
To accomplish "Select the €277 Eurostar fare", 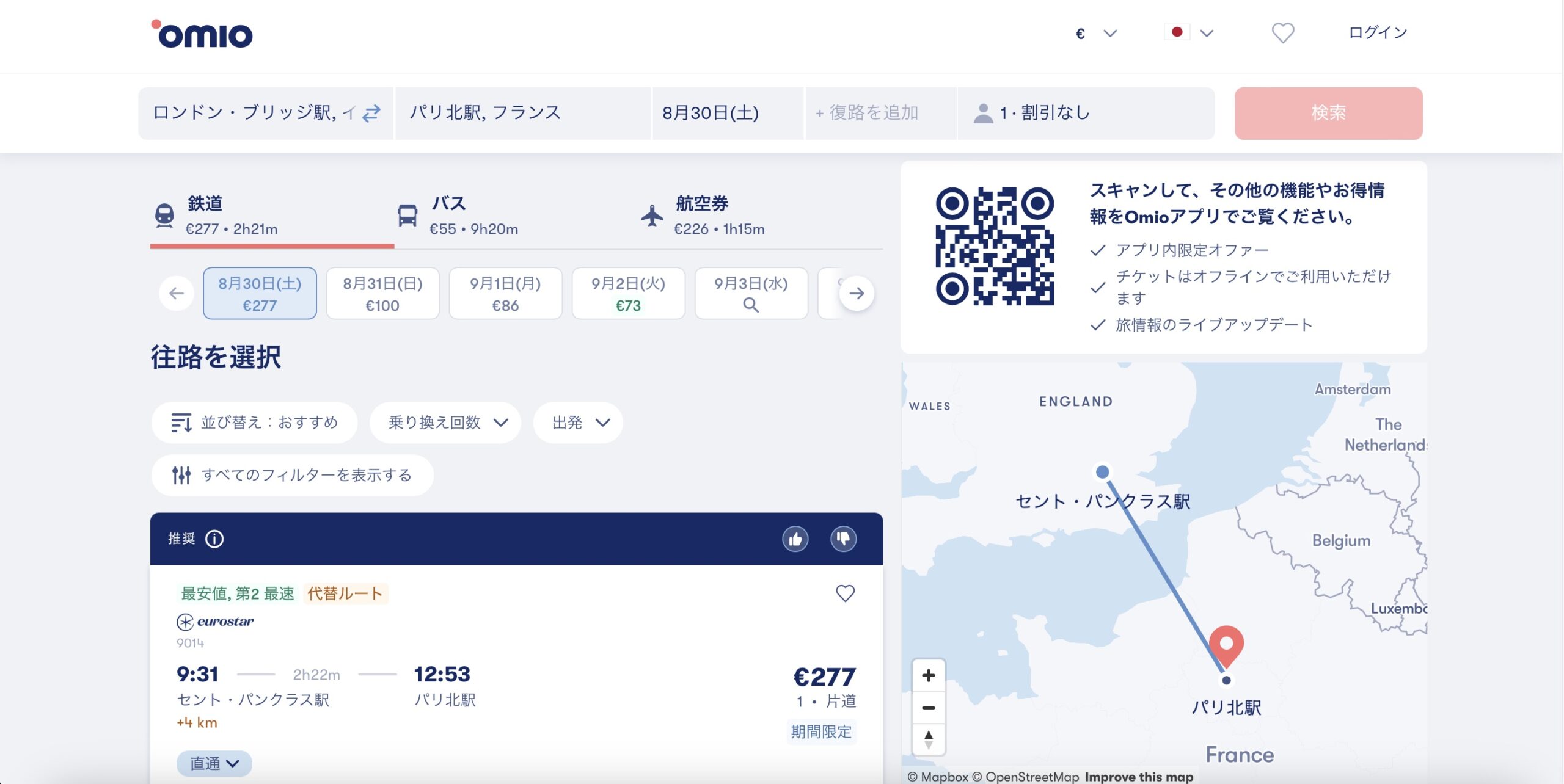I will tap(824, 677).
